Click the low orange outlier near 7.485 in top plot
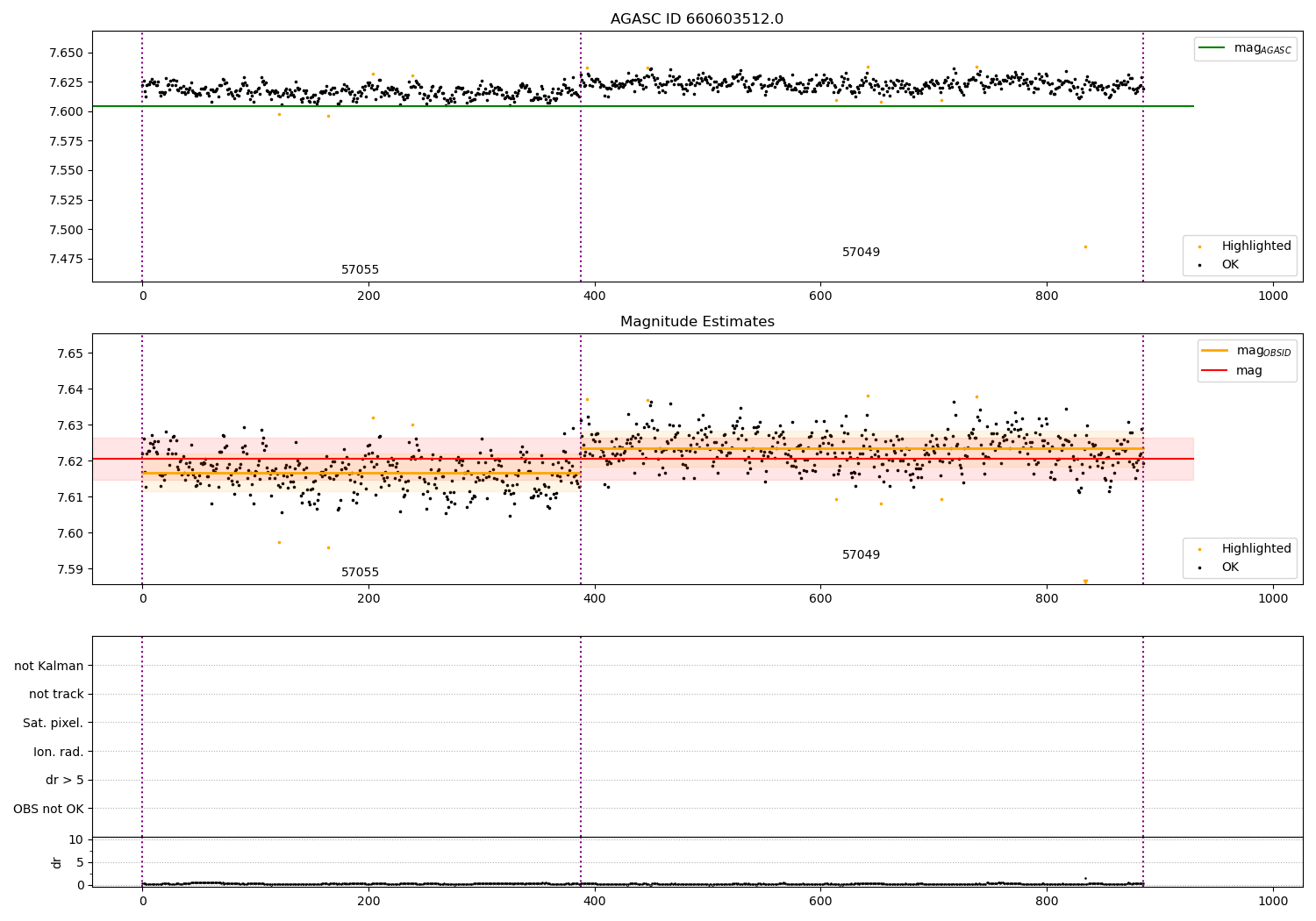 tap(1085, 246)
